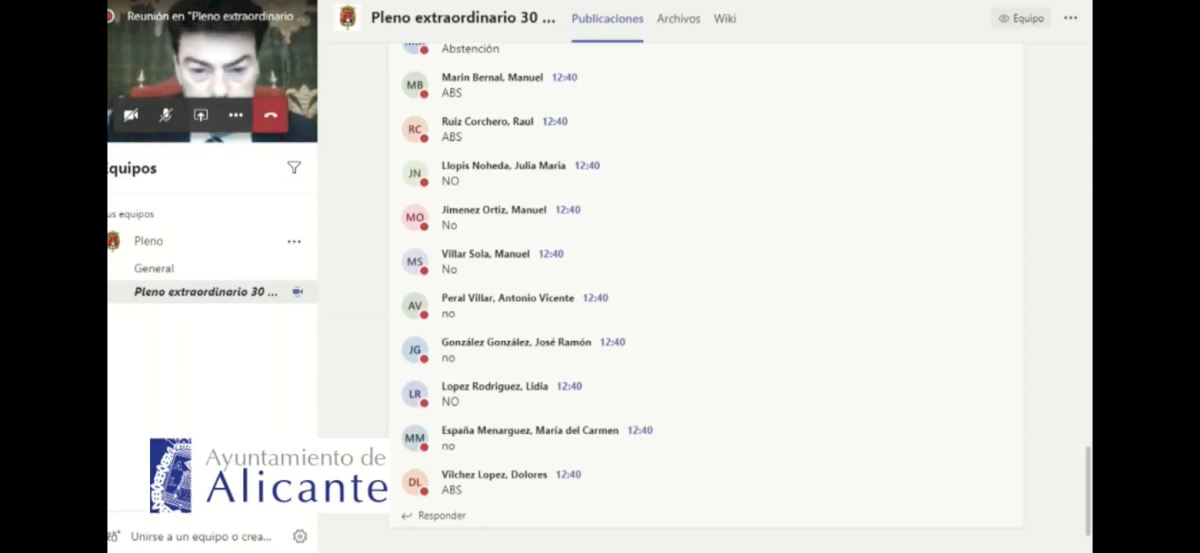Toggle the Equipo visibility button
The height and width of the screenshot is (553, 1200).
[x=1021, y=18]
